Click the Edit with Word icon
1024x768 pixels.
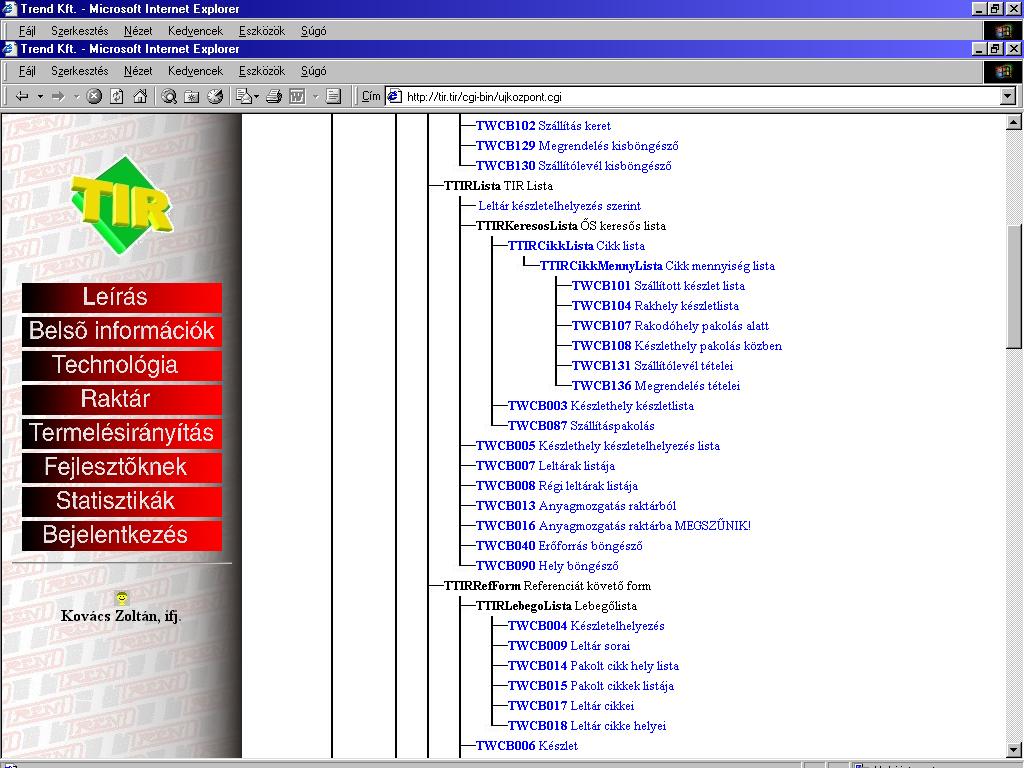(x=297, y=97)
